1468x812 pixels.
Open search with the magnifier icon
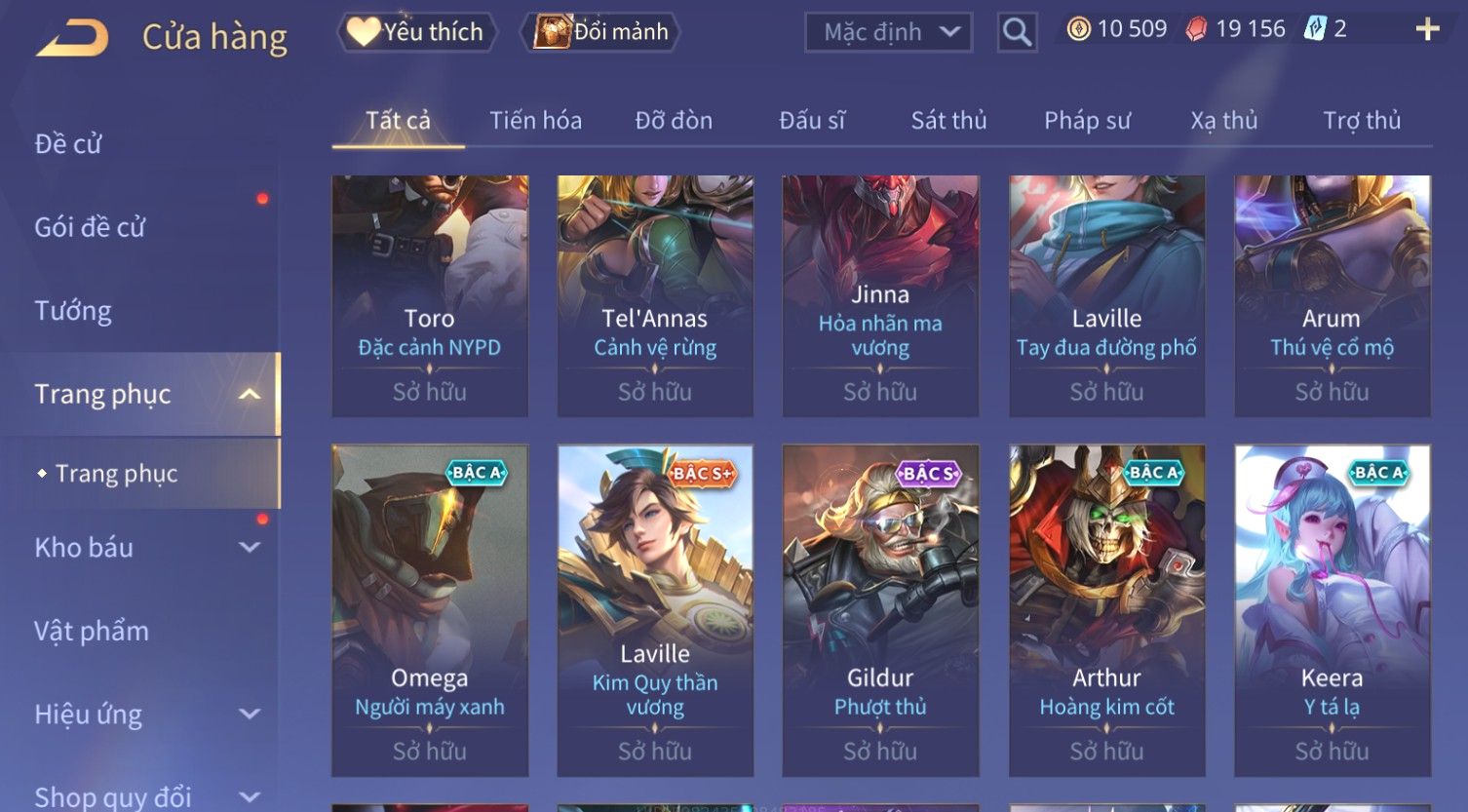pyautogui.click(x=1017, y=32)
